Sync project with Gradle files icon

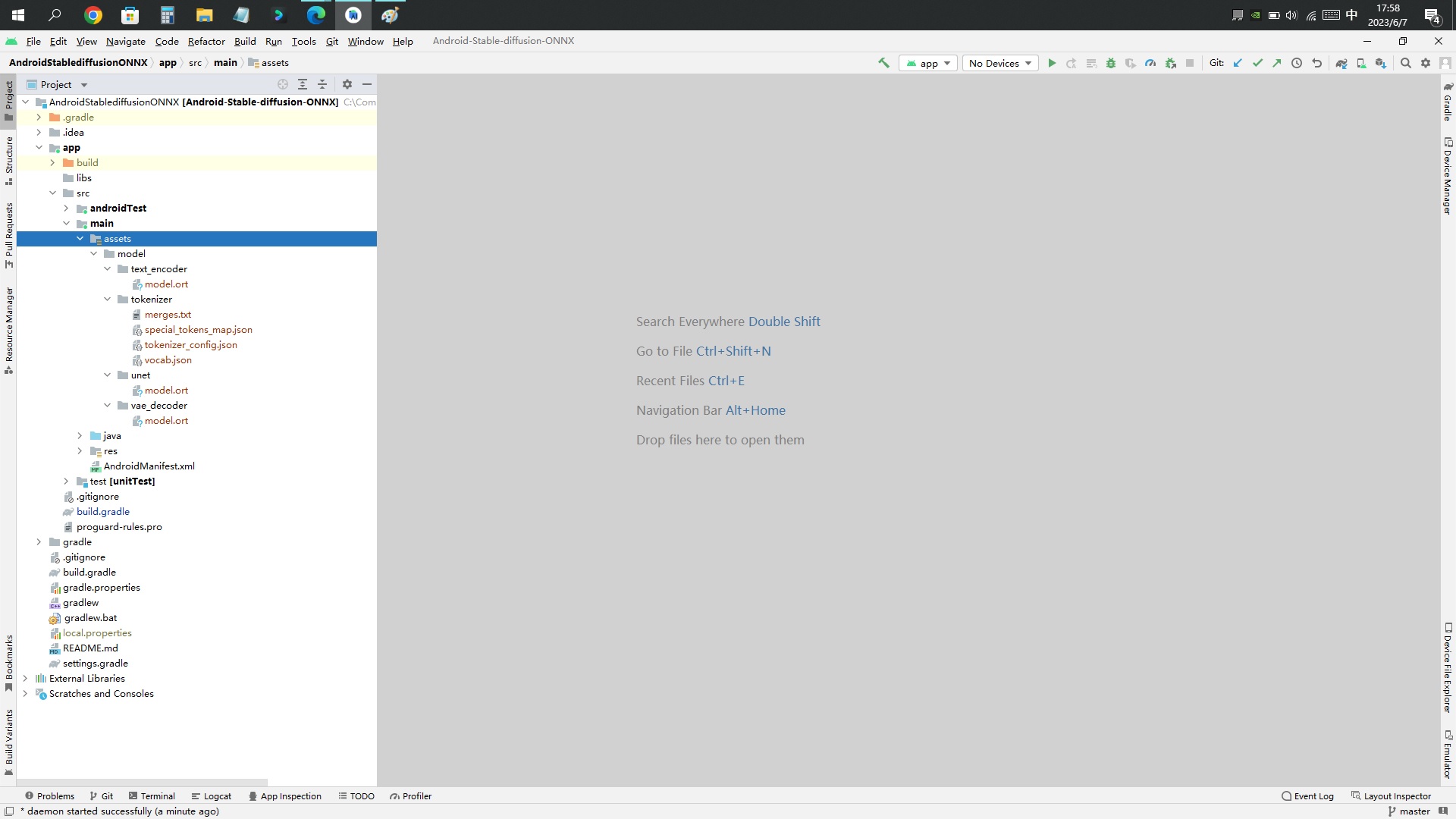[1341, 63]
